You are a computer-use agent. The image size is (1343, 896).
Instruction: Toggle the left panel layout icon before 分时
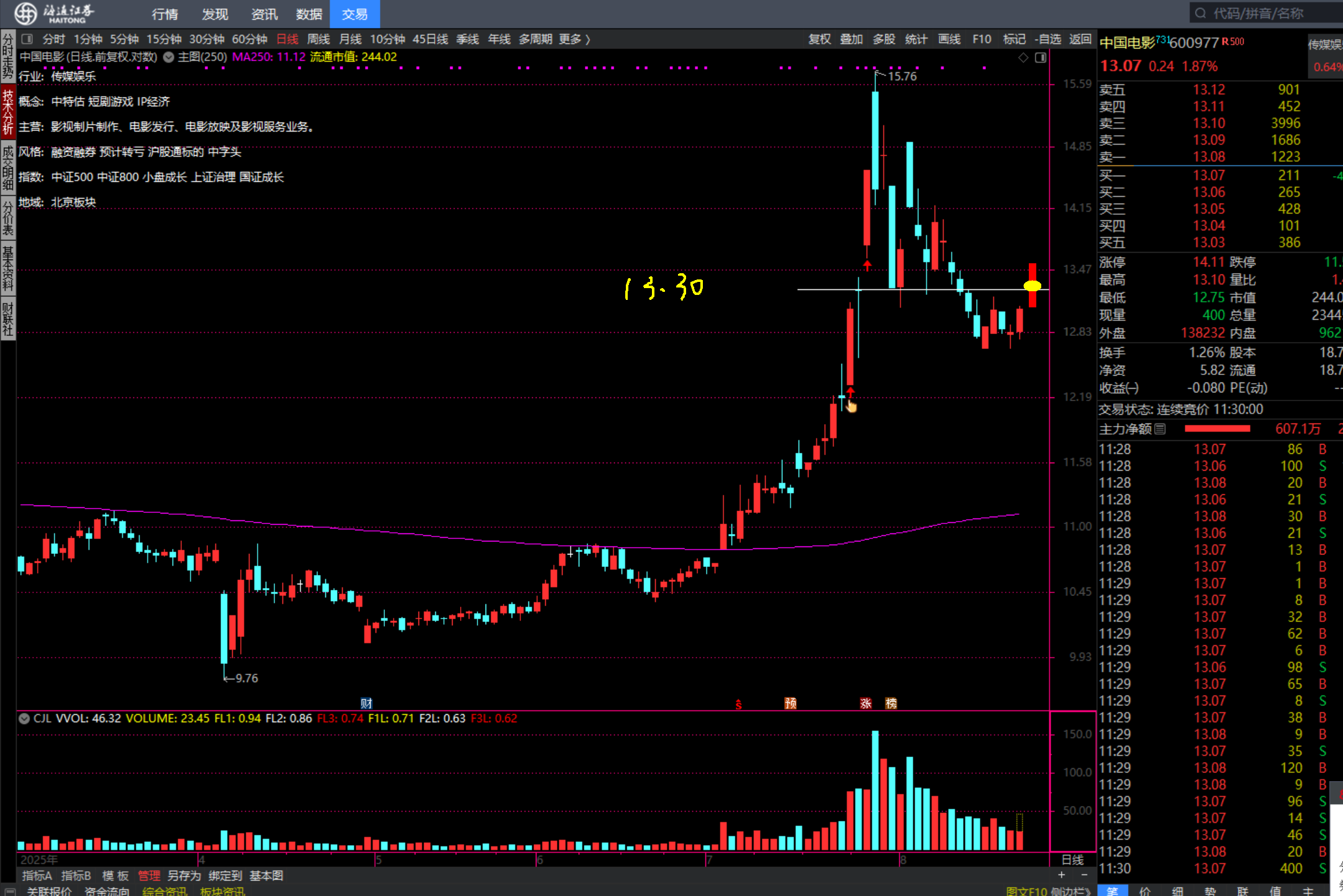[27, 39]
